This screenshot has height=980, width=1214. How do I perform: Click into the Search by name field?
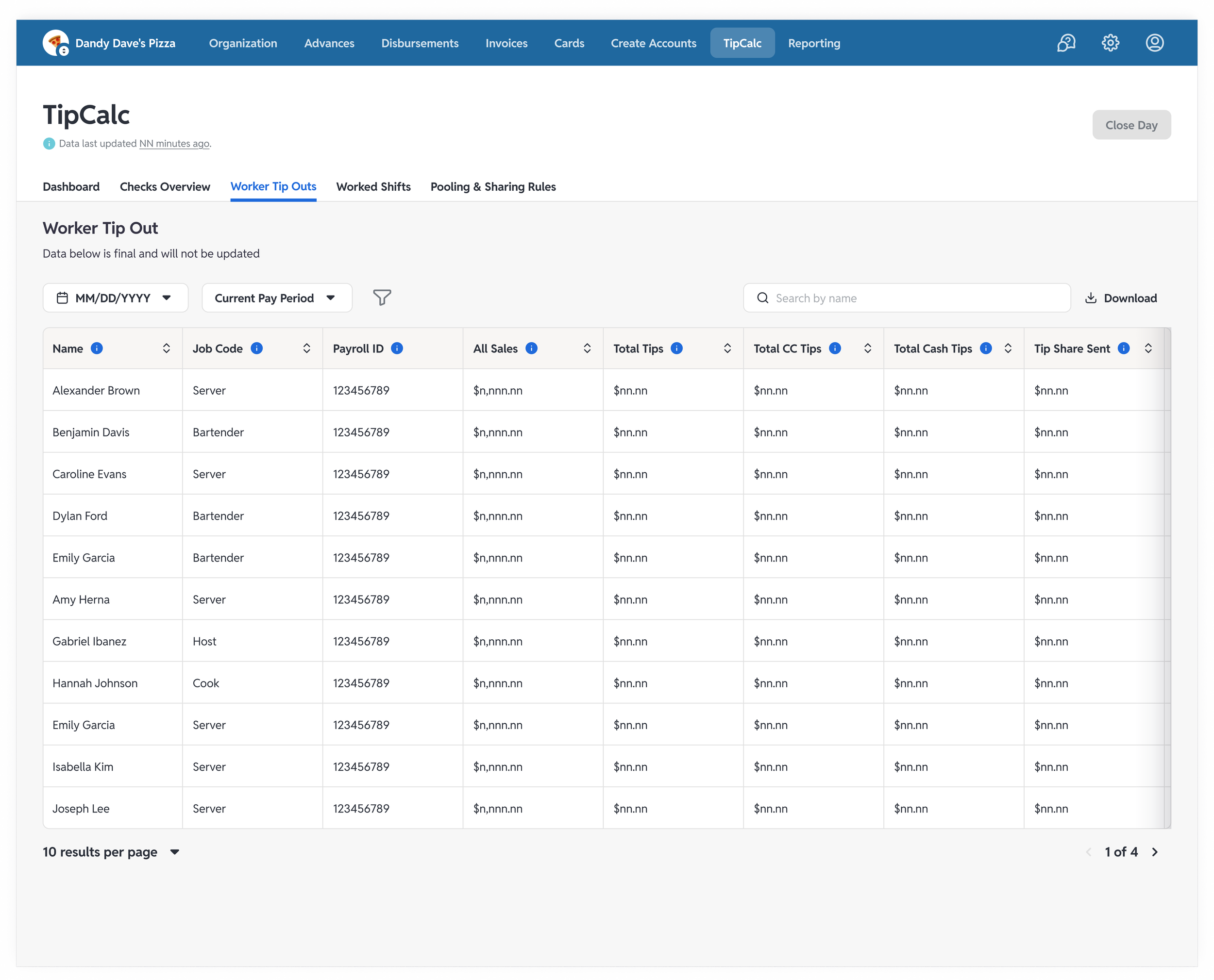pos(906,298)
